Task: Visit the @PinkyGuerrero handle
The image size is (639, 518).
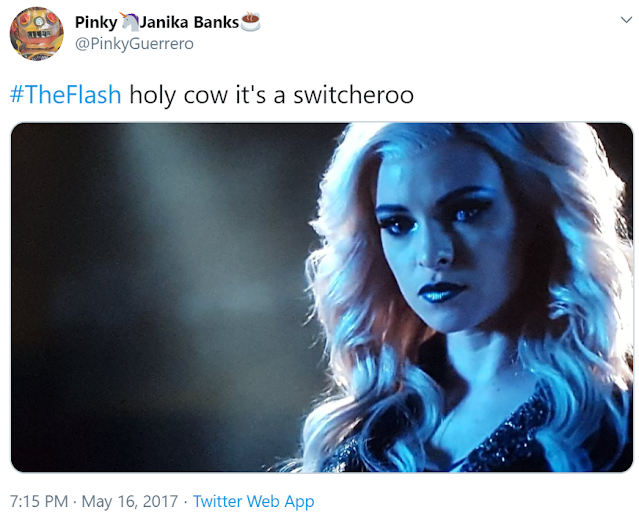Action: click(x=134, y=44)
